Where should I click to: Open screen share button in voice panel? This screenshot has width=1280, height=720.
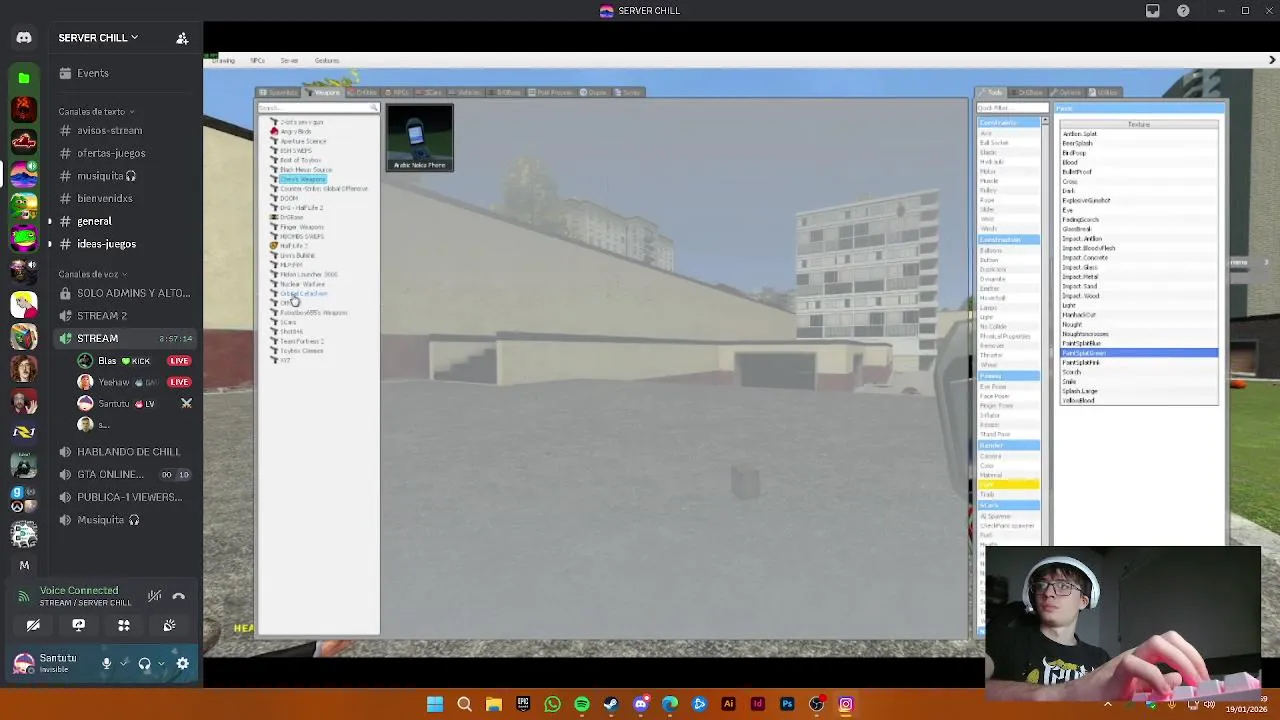pyautogui.click(x=78, y=625)
